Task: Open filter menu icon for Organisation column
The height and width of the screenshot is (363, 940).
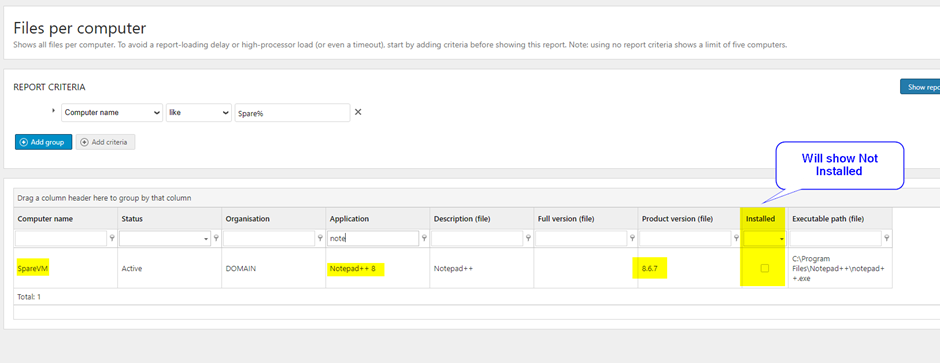Action: [x=320, y=238]
